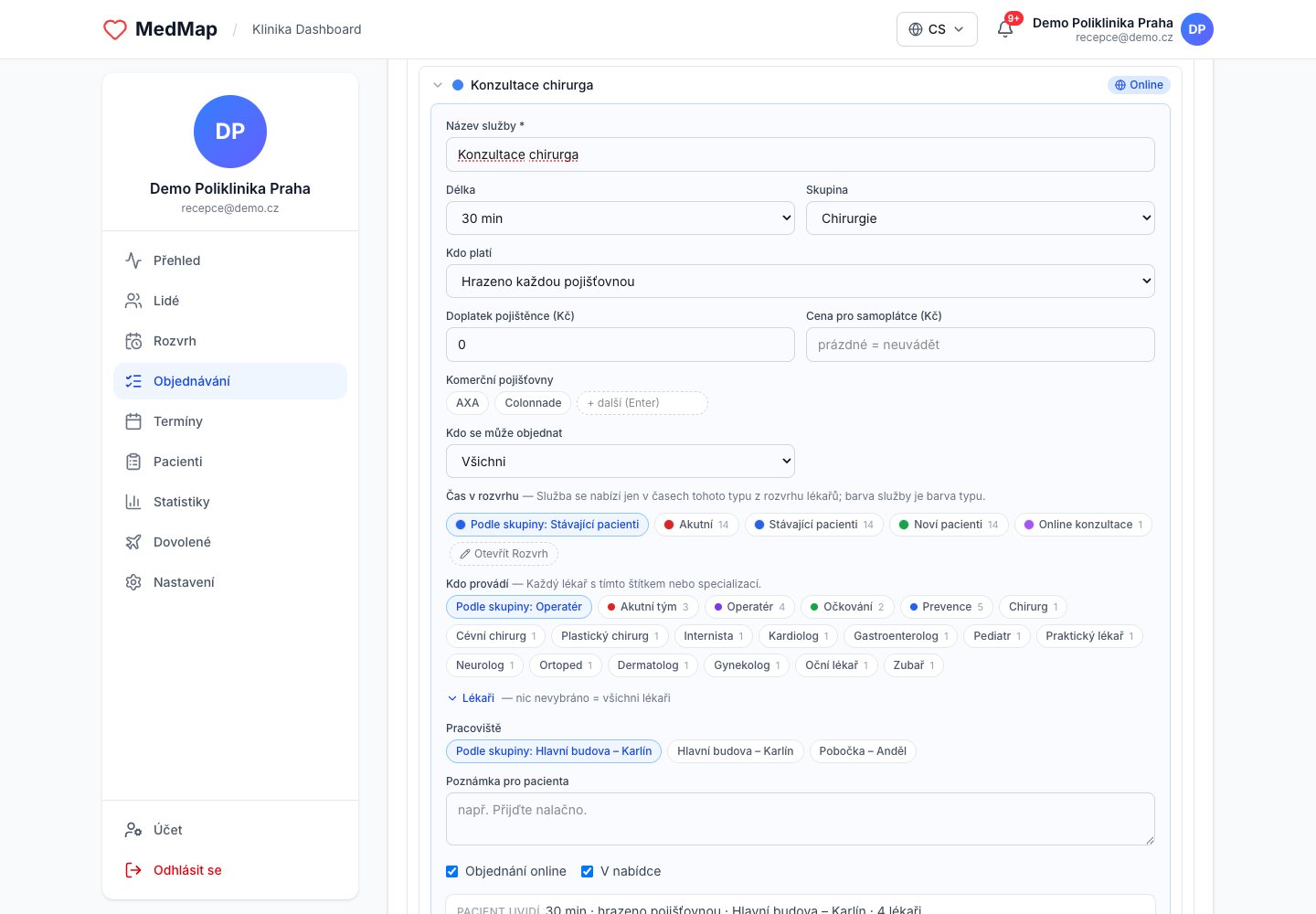This screenshot has height=914, width=1316.
Task: Open the Pacienti menu item
Action: [x=230, y=462]
